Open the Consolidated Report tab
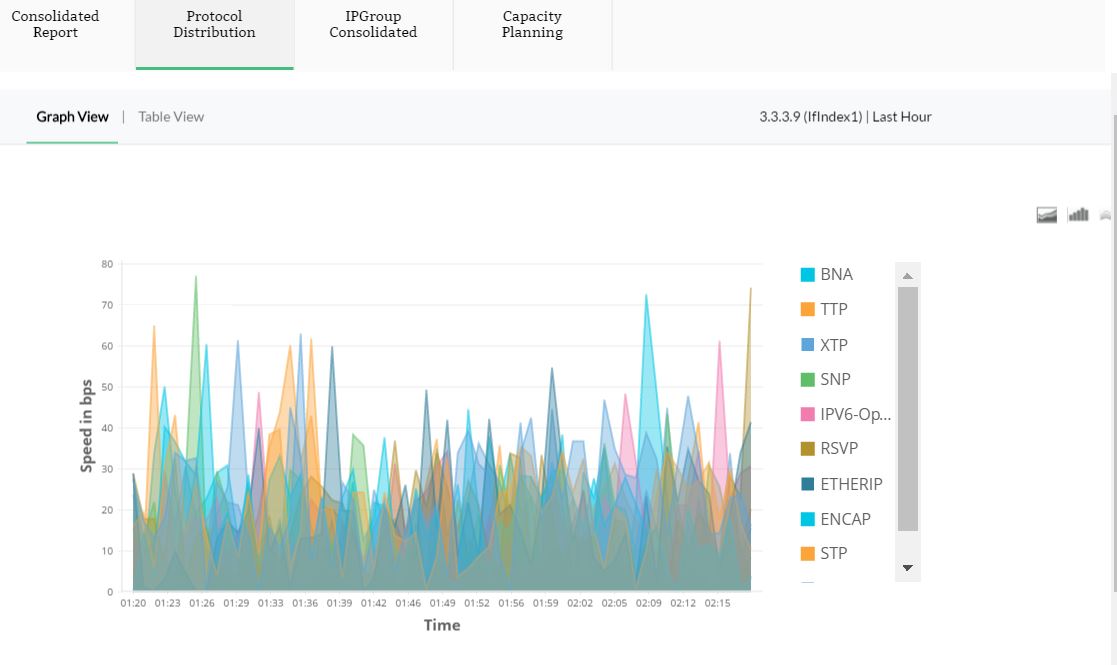The width and height of the screenshot is (1117, 665). pyautogui.click(x=55, y=25)
